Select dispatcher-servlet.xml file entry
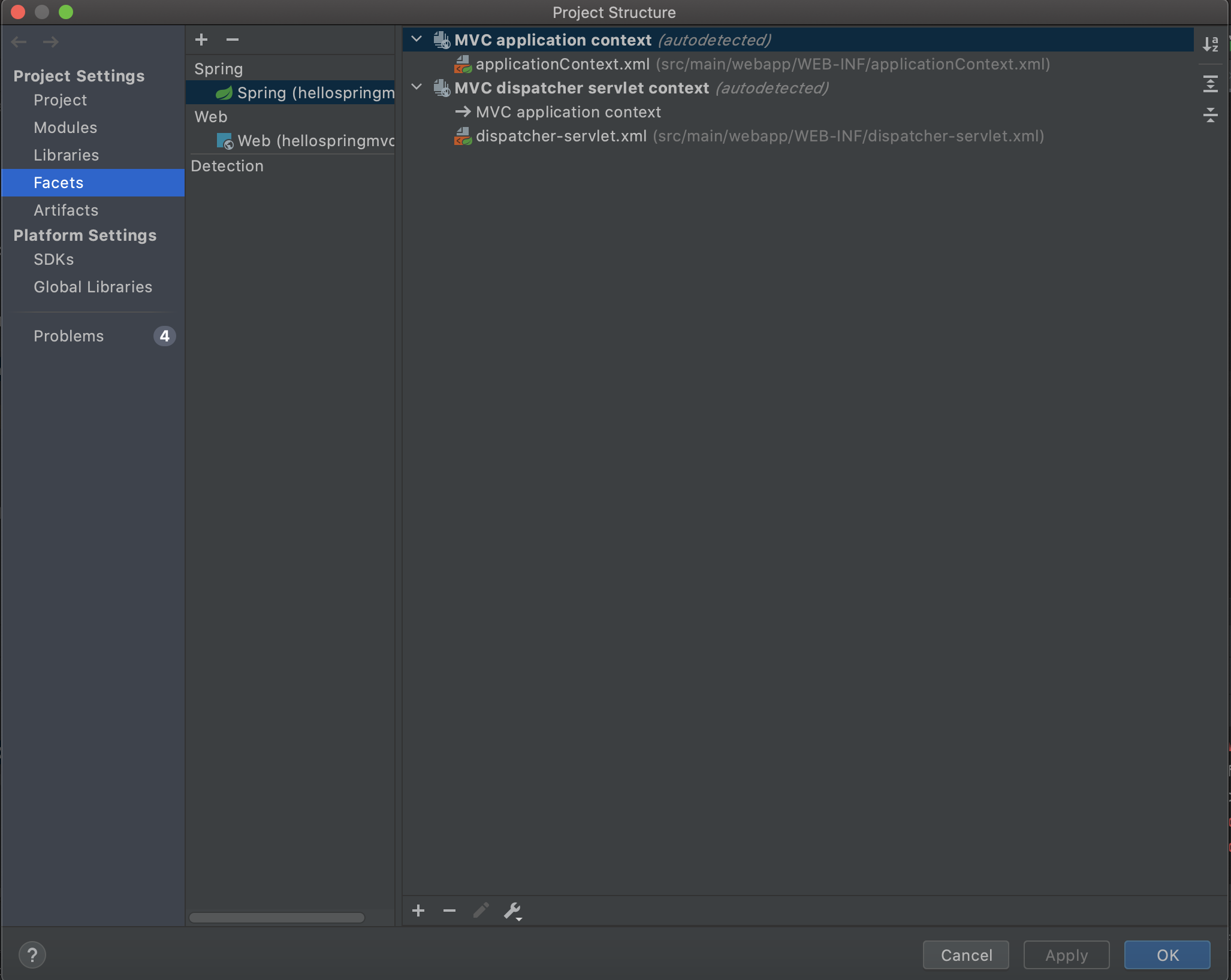1231x980 pixels. tap(561, 136)
